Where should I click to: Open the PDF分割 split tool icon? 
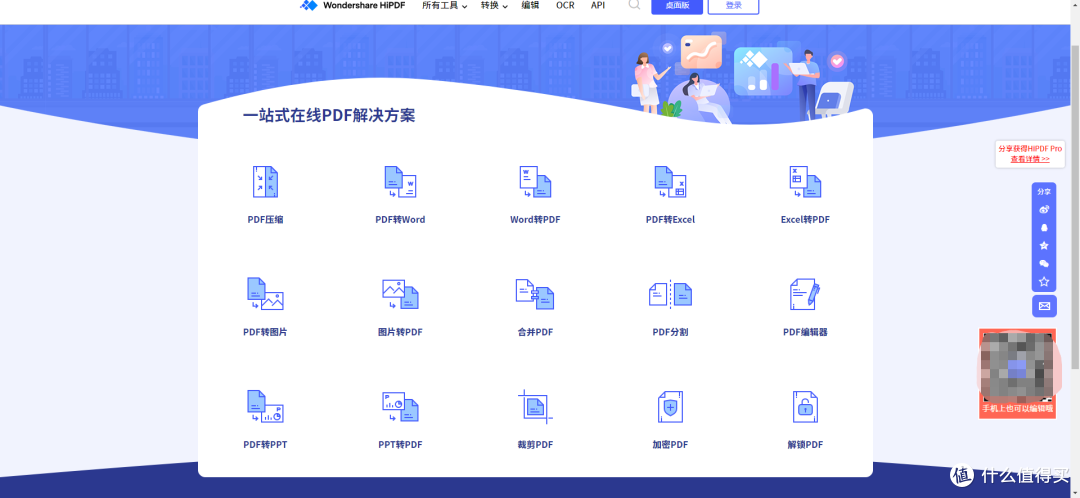670,294
